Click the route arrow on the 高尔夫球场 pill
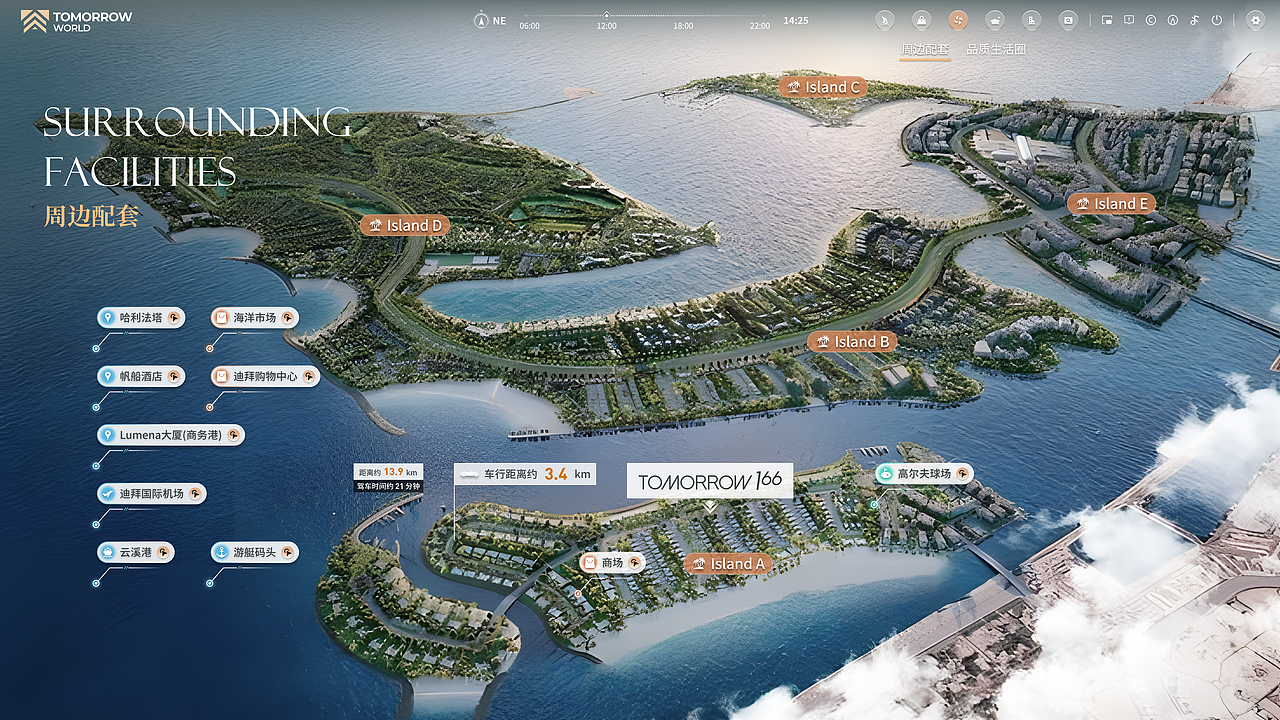 coord(963,474)
